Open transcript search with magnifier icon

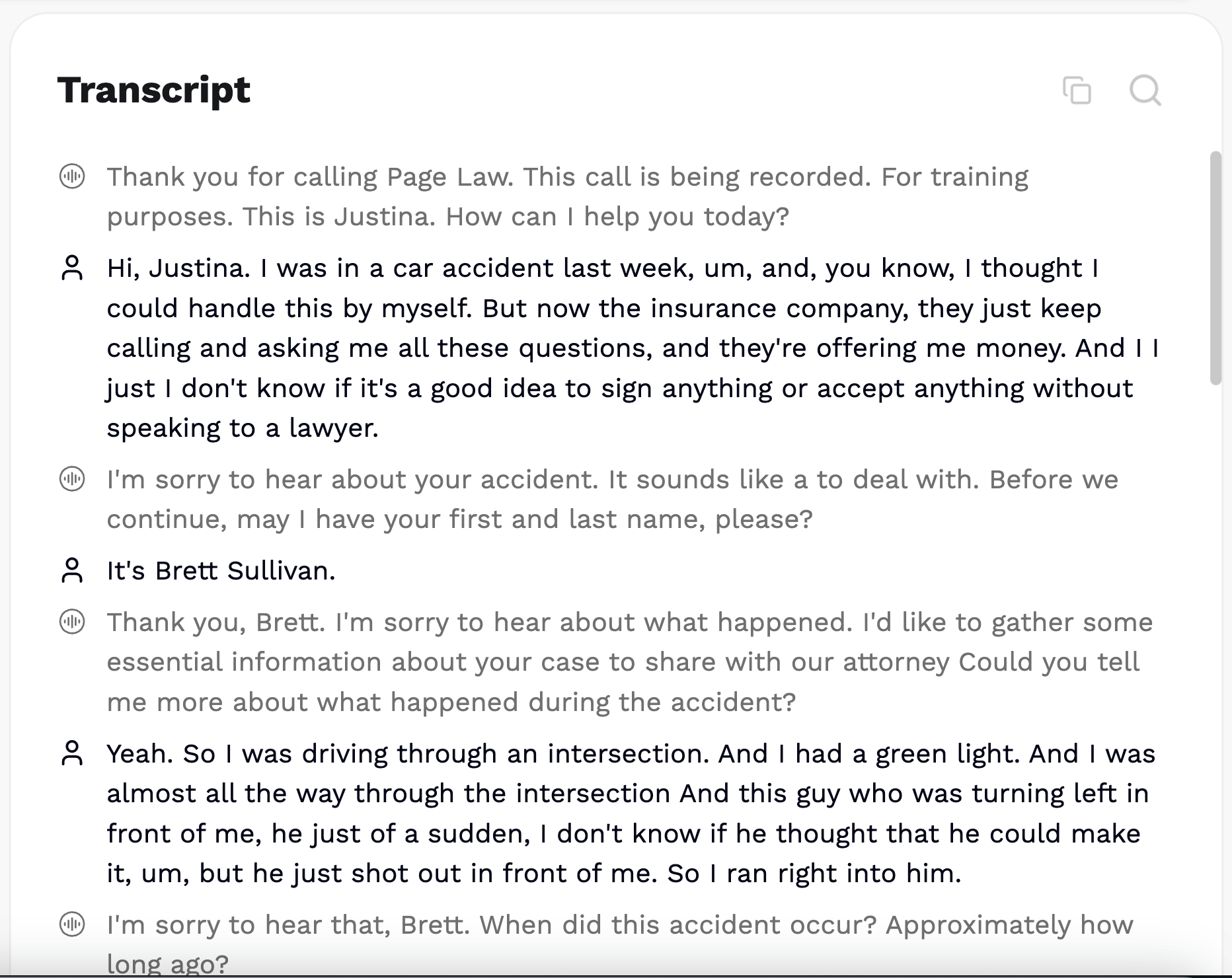pos(1145,91)
